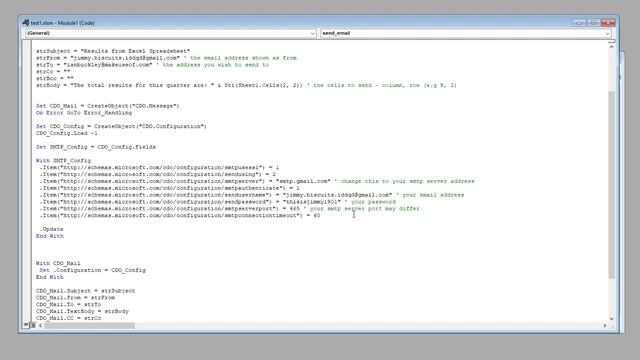Click the smtpconnectiontimeout 60 line

coord(180,215)
